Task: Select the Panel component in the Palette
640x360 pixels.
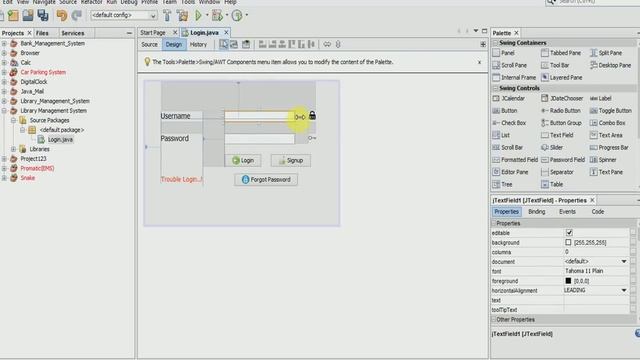Action: point(504,53)
